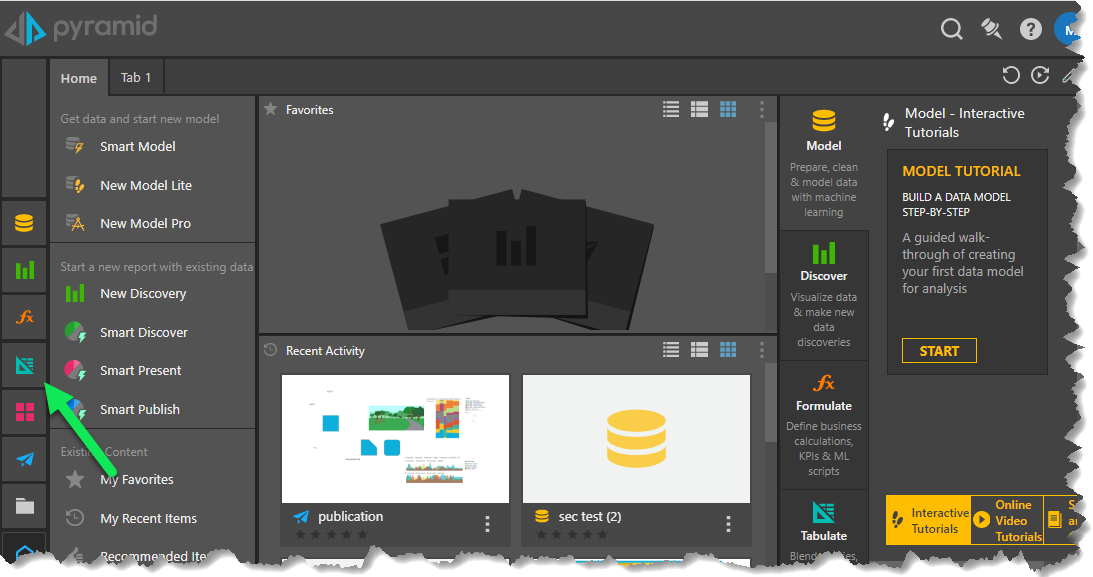
Task: Click the search magnifier icon
Action: 951,29
